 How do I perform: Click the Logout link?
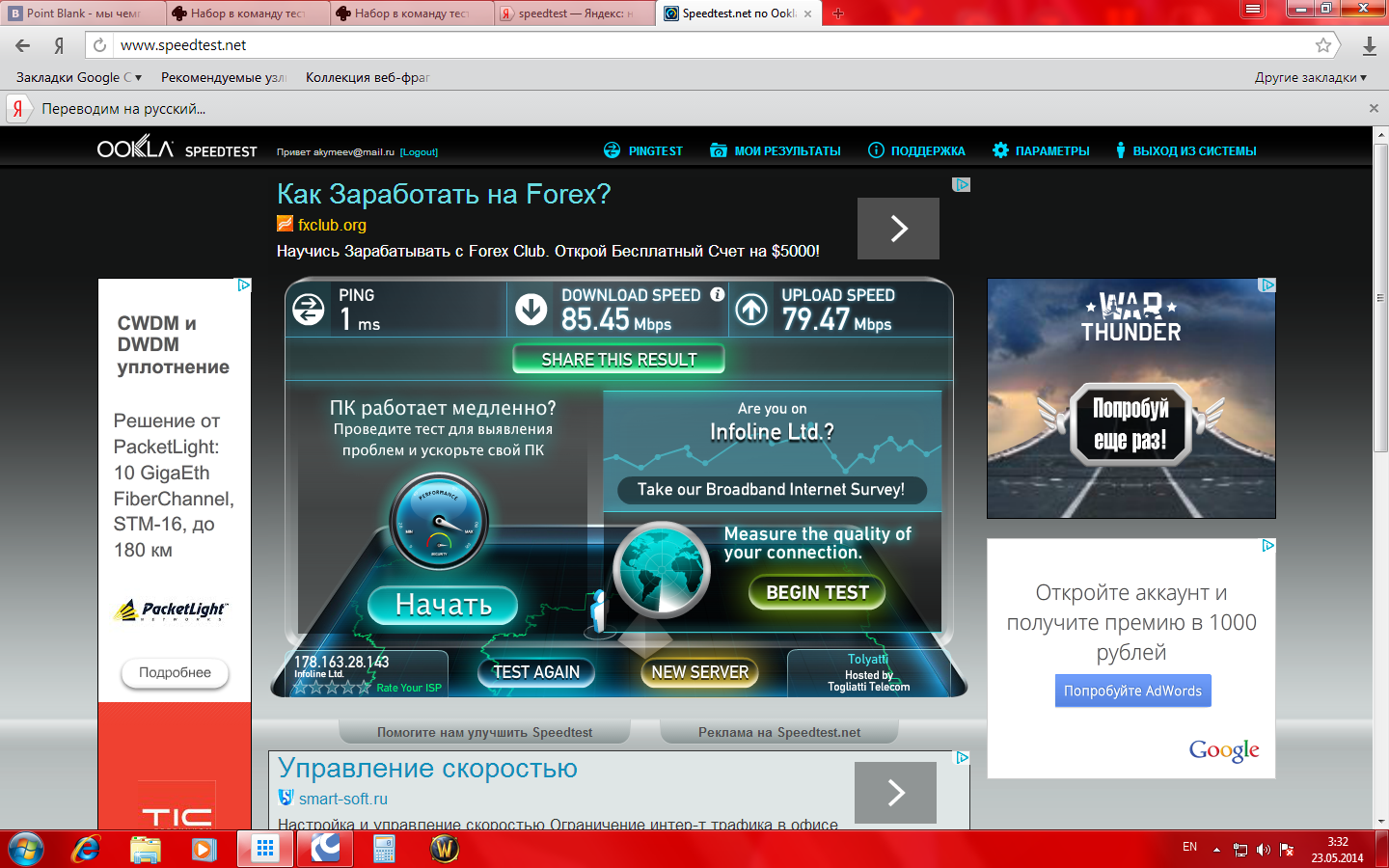[x=419, y=152]
